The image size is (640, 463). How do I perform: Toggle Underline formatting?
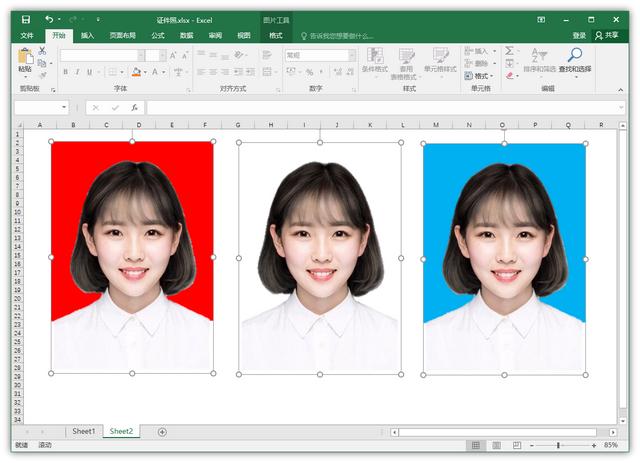[x=89, y=72]
